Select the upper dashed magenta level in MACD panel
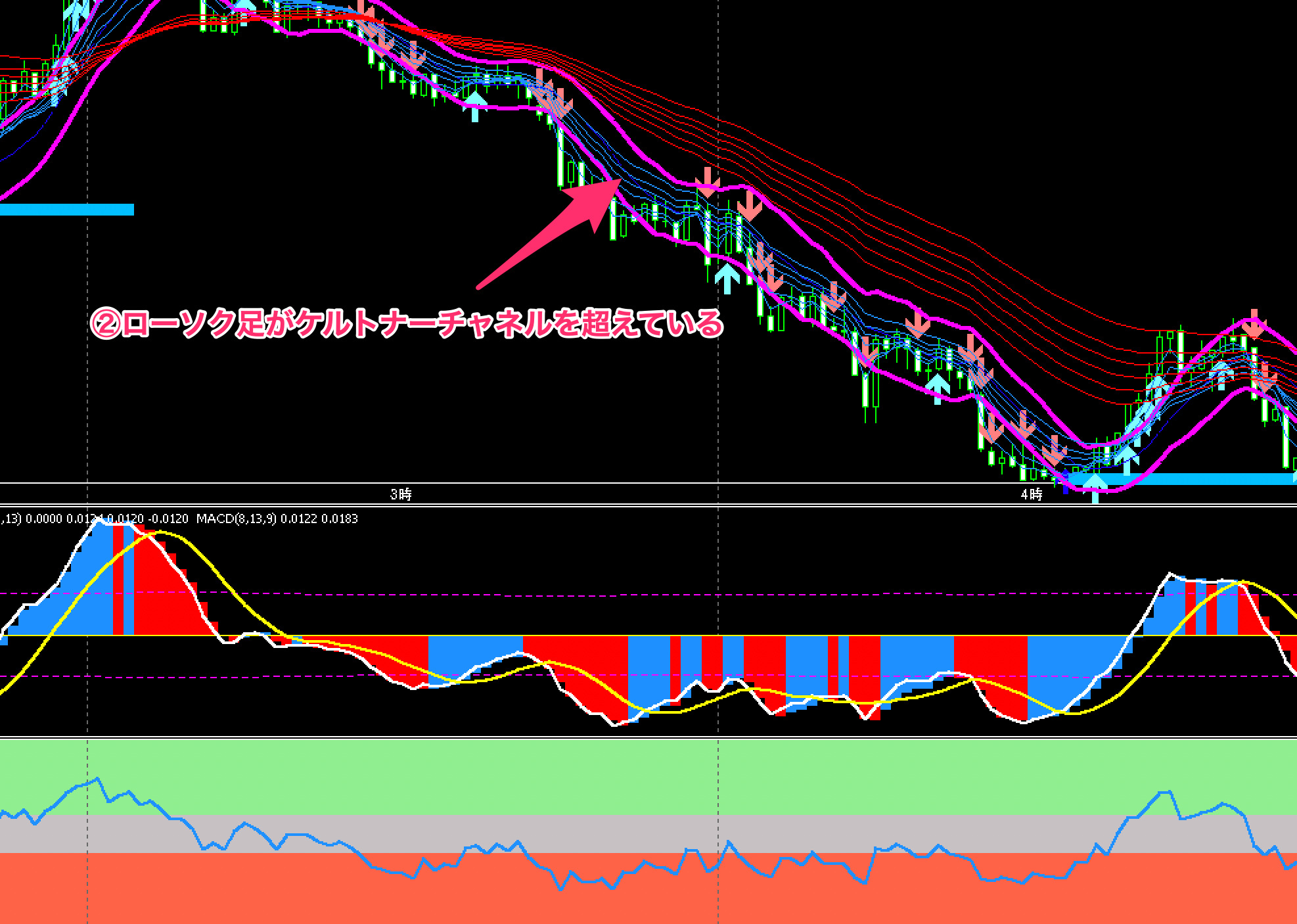The image size is (1297, 924). click(x=648, y=594)
